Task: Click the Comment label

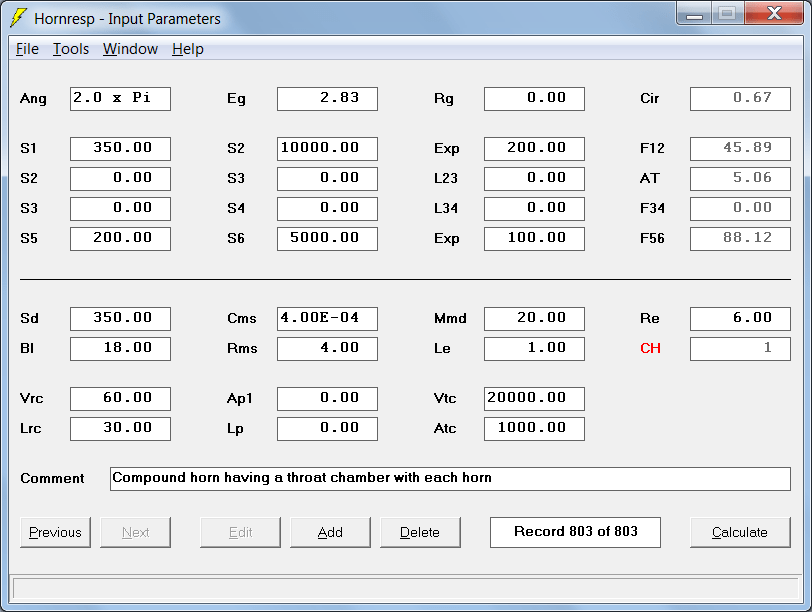Action: coord(52,478)
